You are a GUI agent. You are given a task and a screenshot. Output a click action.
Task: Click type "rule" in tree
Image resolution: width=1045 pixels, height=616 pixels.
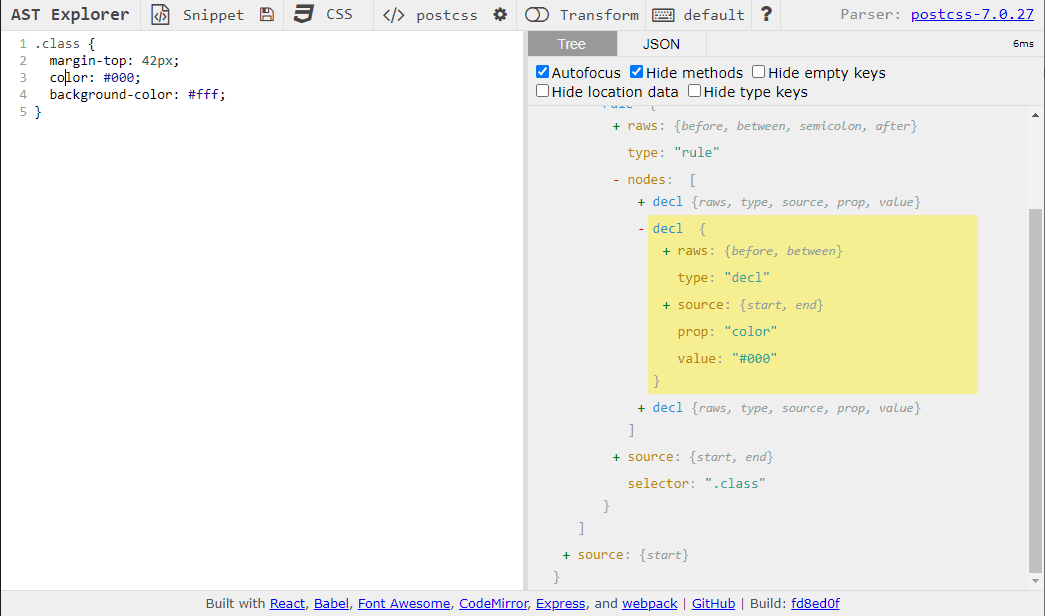pyautogui.click(x=697, y=153)
